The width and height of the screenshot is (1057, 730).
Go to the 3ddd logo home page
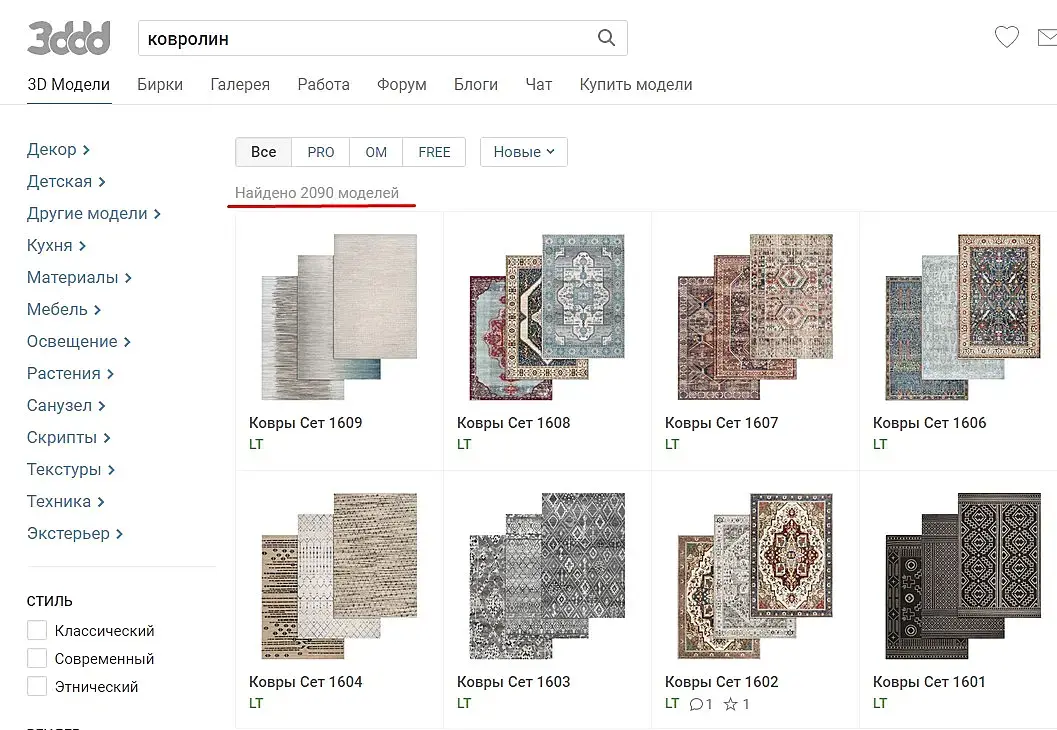(69, 38)
